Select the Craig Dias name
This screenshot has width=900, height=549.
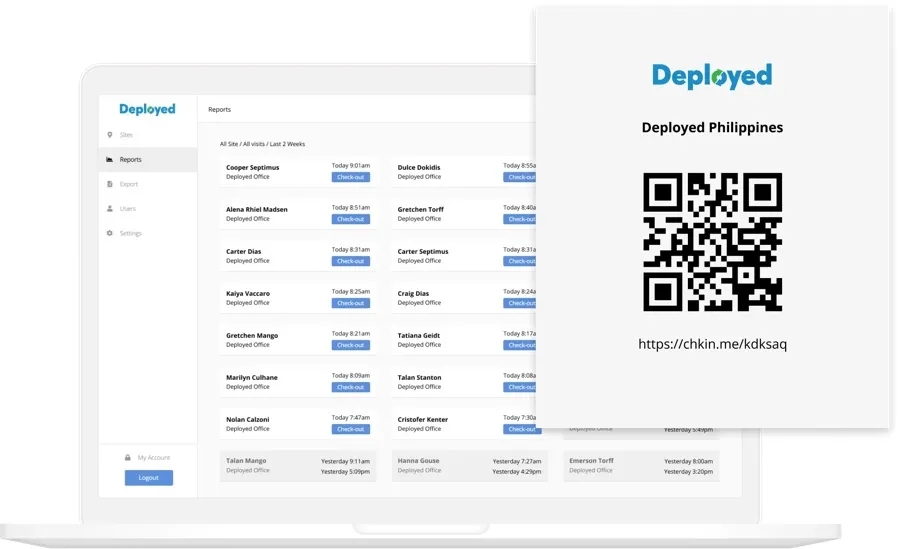[x=413, y=293]
